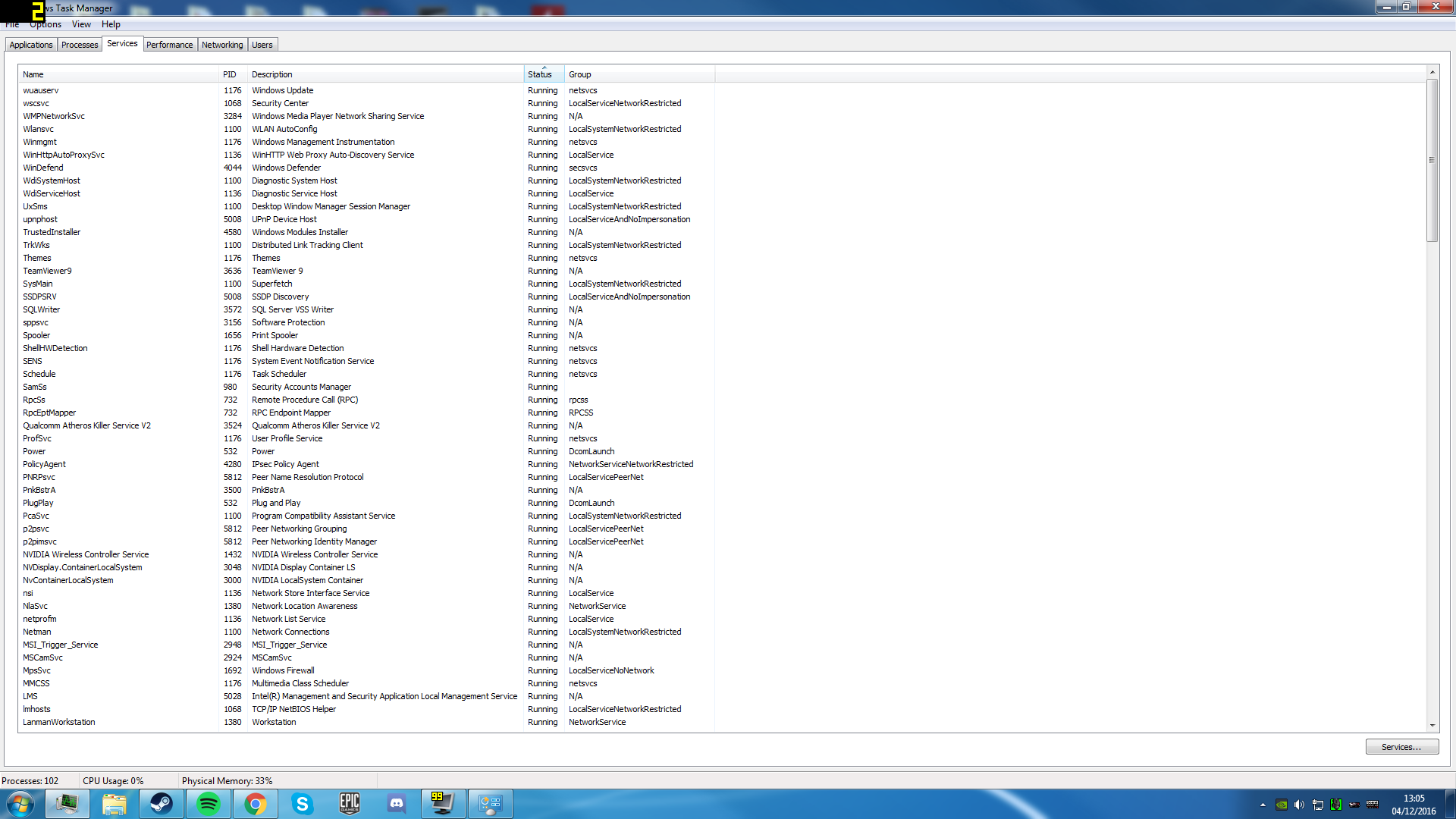The image size is (1456, 819).
Task: Open Discord from the taskbar
Action: (397, 804)
